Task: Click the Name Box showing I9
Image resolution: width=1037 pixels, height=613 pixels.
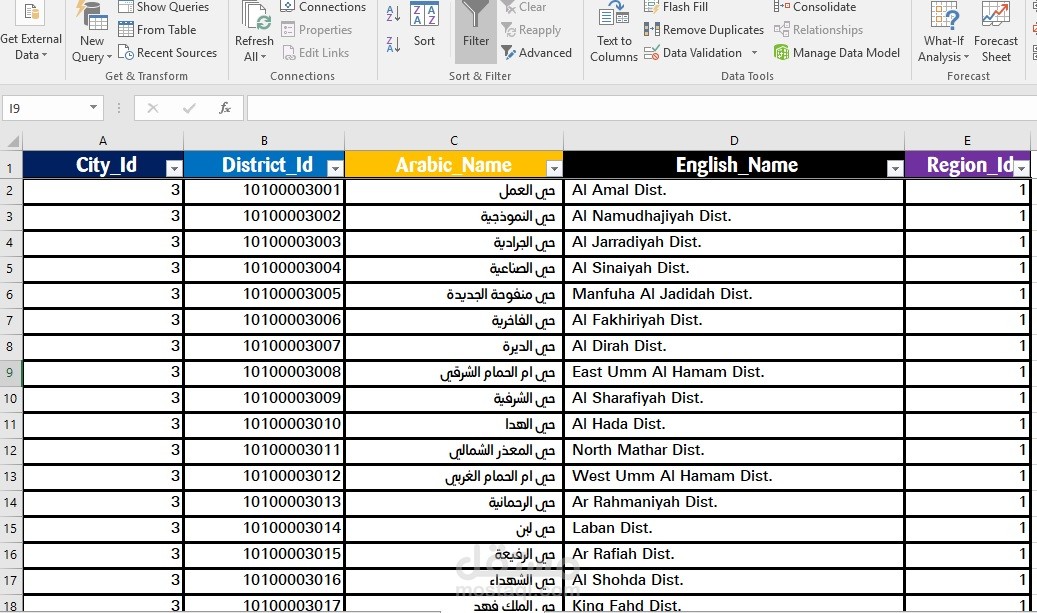Action: pyautogui.click(x=45, y=108)
